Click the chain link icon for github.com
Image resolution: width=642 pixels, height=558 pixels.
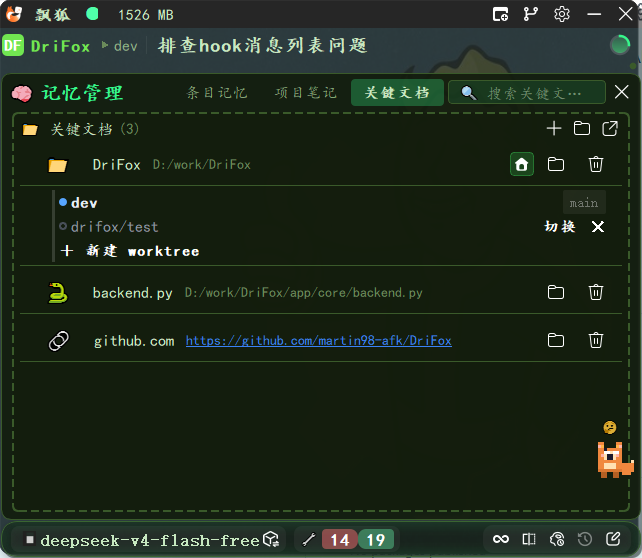point(59,341)
